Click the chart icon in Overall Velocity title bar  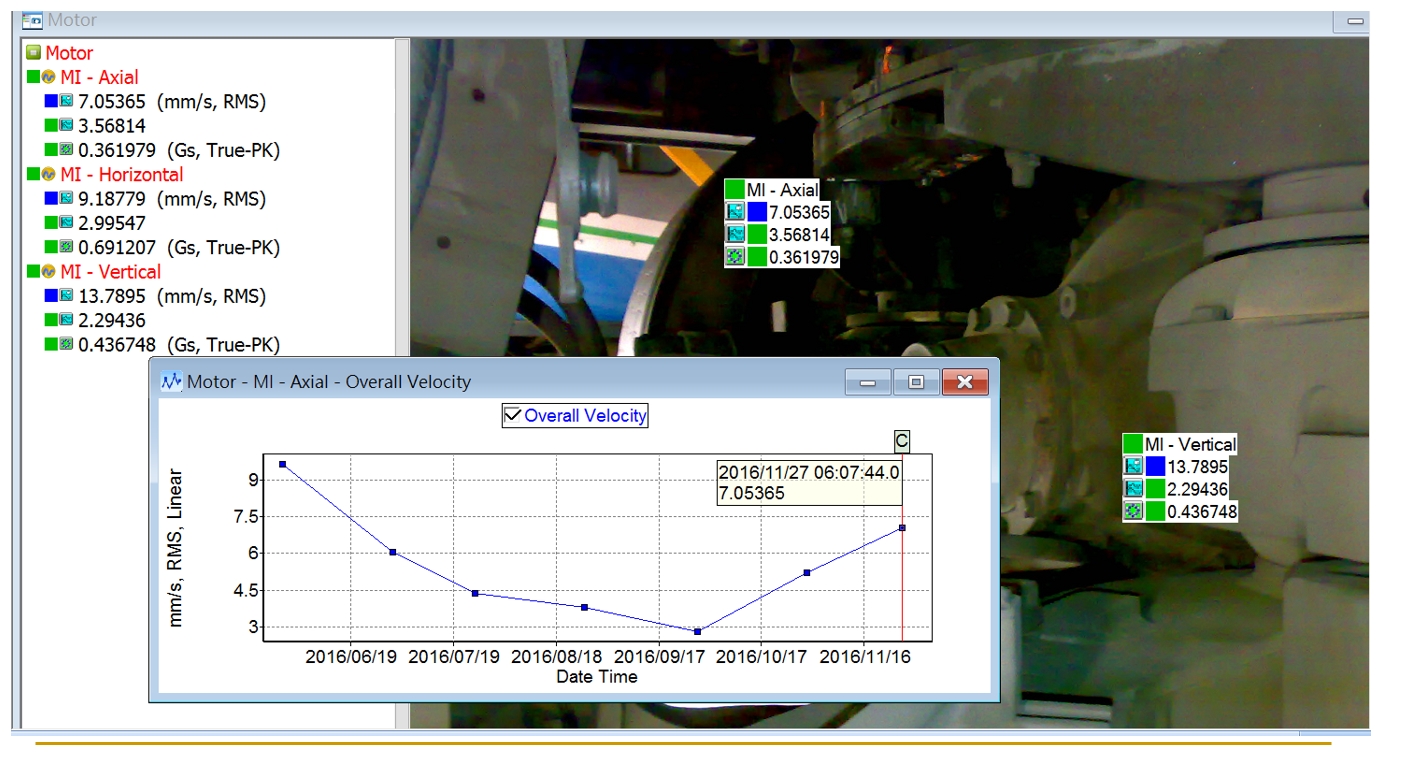click(171, 381)
